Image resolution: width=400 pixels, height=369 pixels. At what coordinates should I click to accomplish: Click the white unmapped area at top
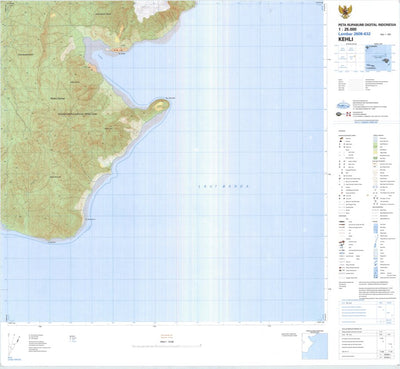pyautogui.click(x=151, y=9)
